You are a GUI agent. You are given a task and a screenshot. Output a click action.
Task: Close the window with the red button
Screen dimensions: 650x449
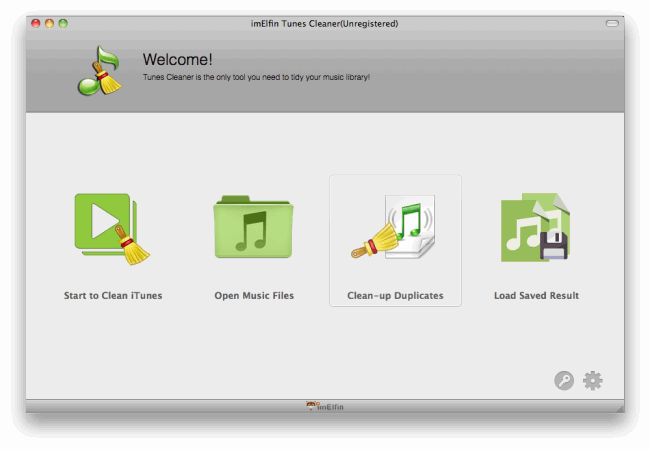(36, 23)
